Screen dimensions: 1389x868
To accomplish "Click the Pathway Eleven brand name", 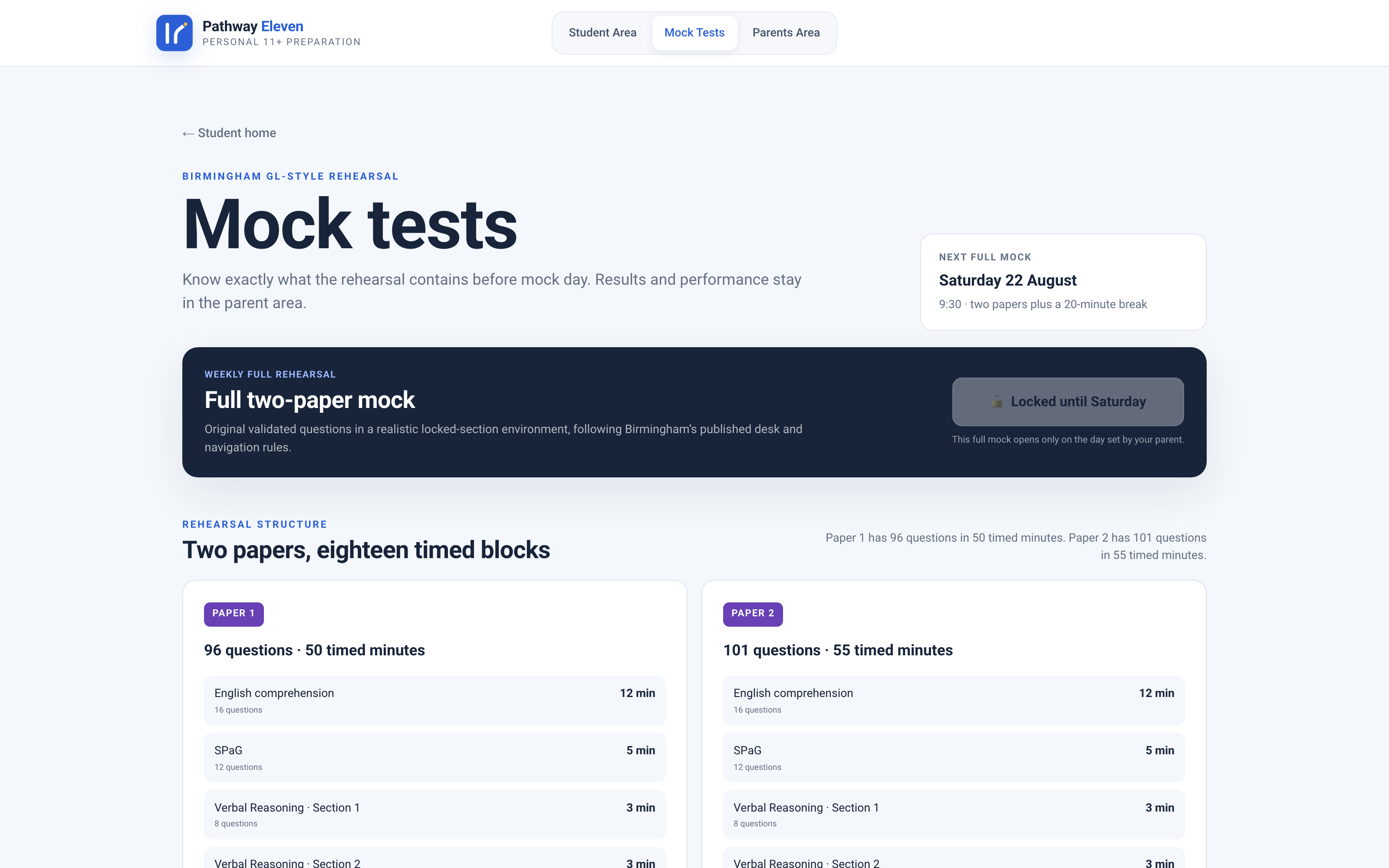I will [x=253, y=26].
